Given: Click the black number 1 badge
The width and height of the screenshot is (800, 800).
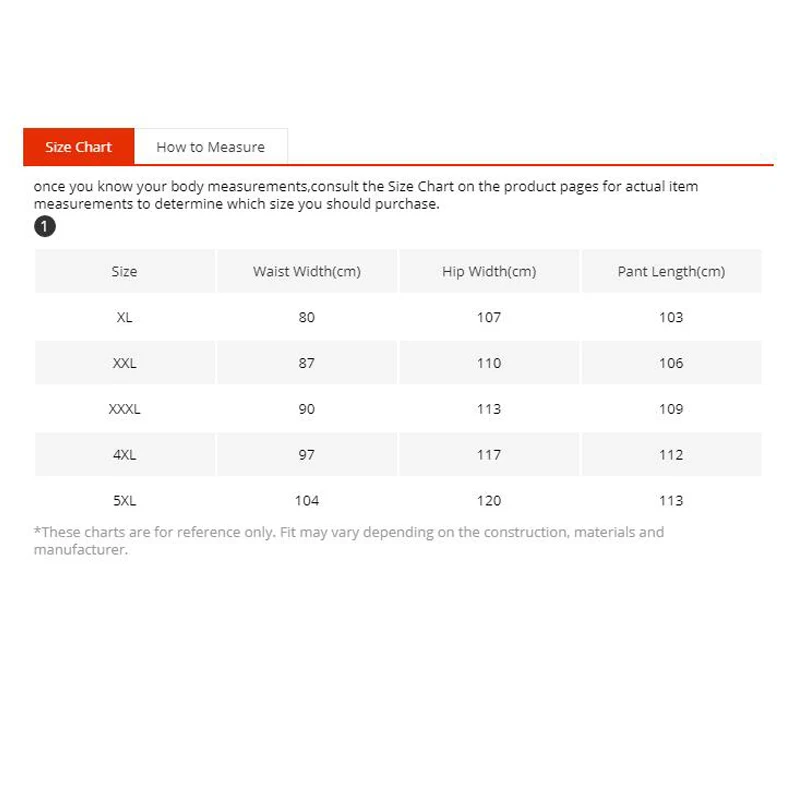Looking at the screenshot, I should [x=45, y=227].
